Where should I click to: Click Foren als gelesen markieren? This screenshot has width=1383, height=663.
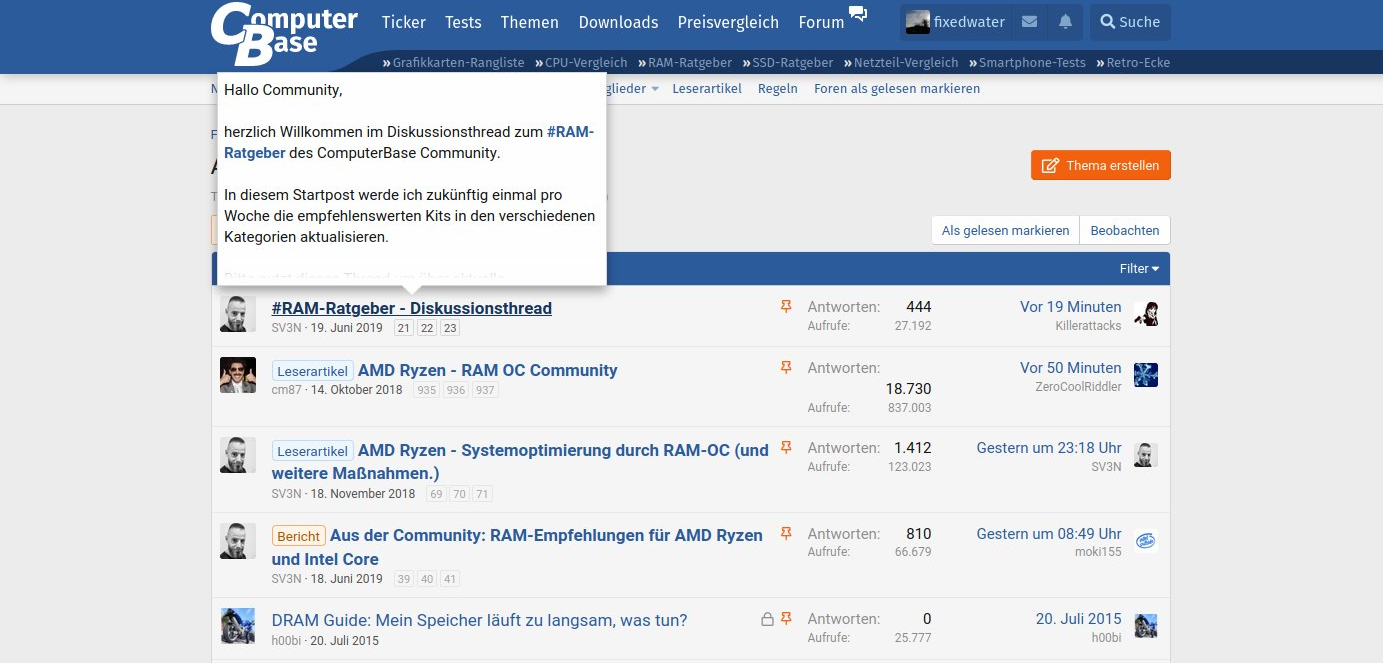point(897,88)
